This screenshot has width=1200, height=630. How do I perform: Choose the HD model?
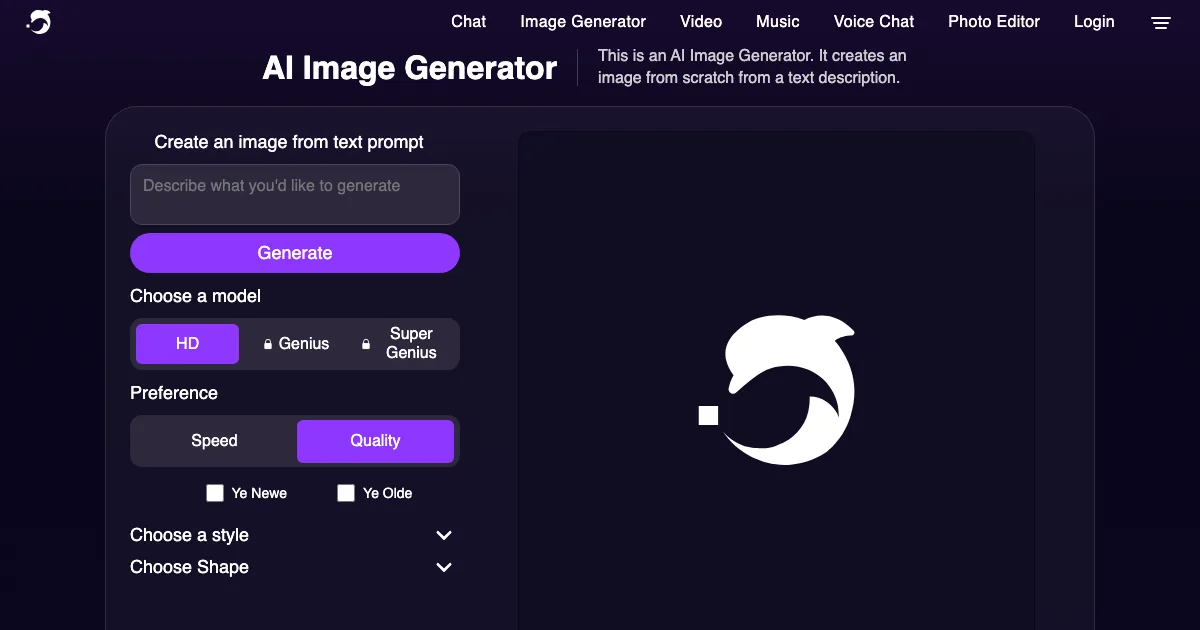pyautogui.click(x=188, y=344)
